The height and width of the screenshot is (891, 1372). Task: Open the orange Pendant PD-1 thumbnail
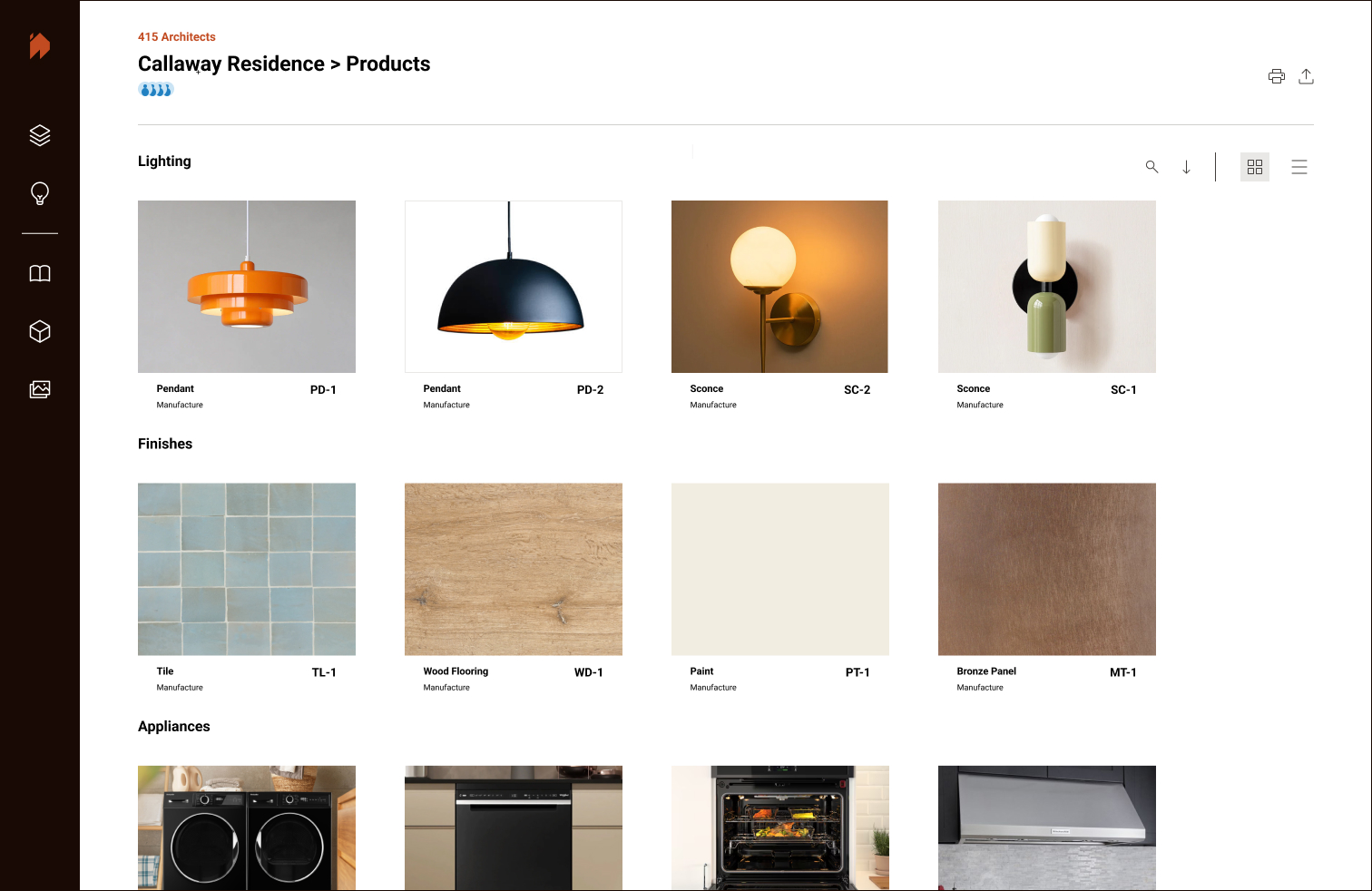(x=247, y=287)
